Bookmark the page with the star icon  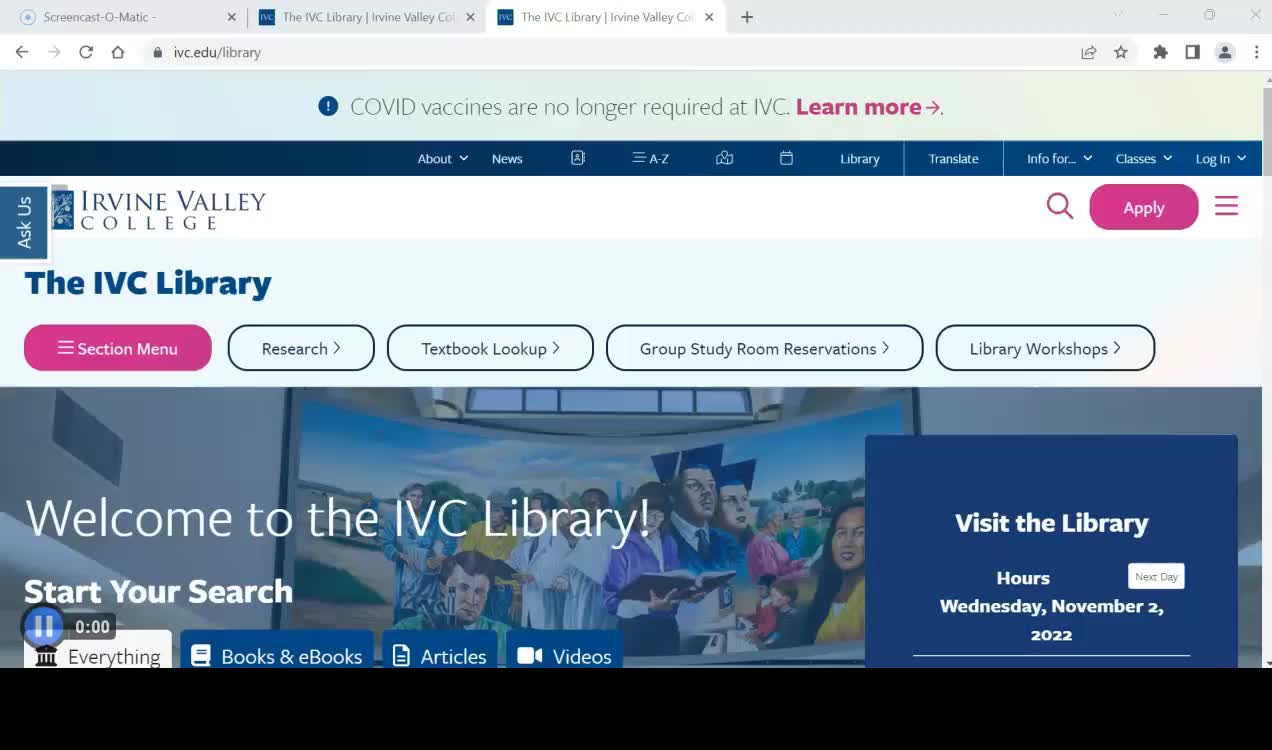pyautogui.click(x=1121, y=52)
